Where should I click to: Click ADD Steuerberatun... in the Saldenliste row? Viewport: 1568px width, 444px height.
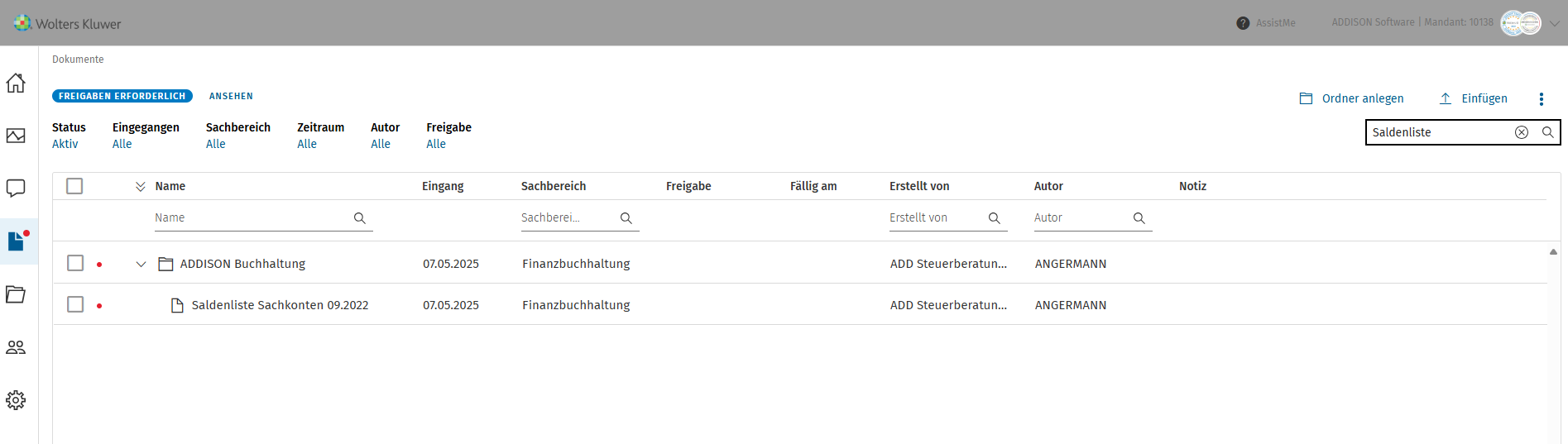(948, 305)
